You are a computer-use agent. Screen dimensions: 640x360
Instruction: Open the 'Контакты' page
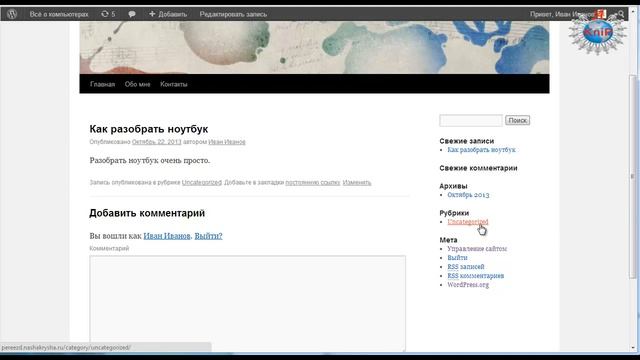(173, 84)
